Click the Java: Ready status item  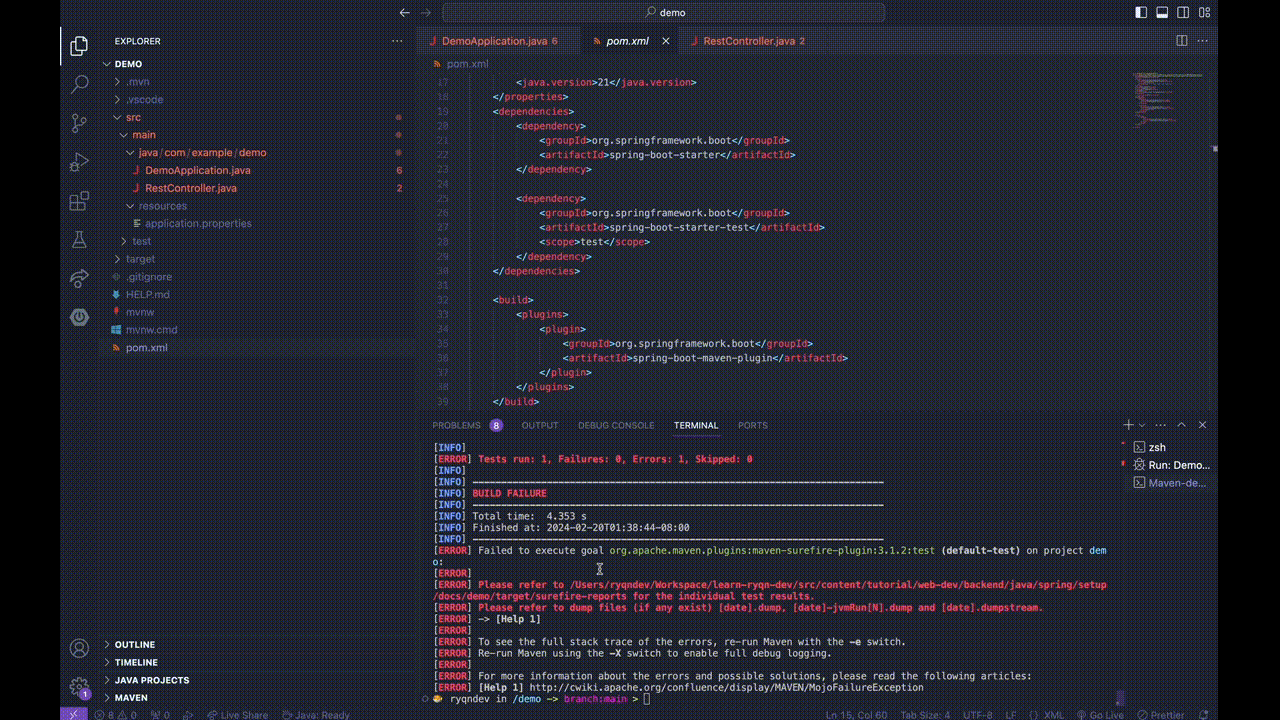click(x=317, y=714)
